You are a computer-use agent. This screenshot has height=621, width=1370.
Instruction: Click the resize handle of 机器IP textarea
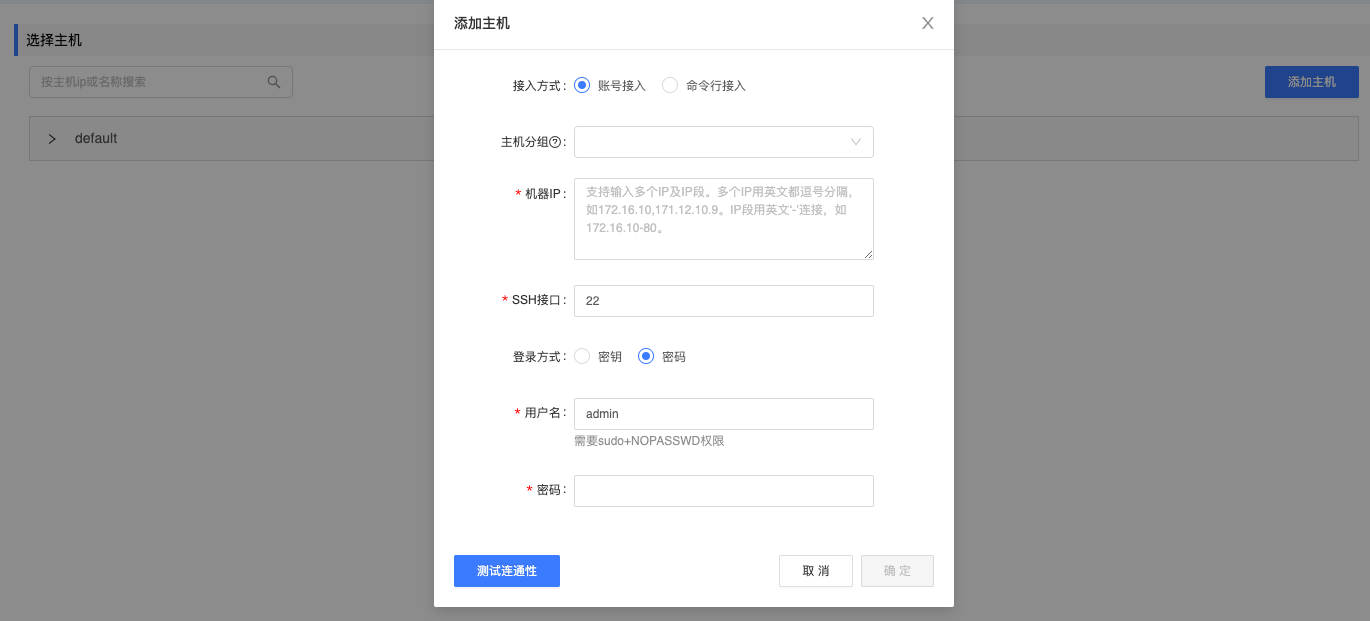[x=868, y=254]
